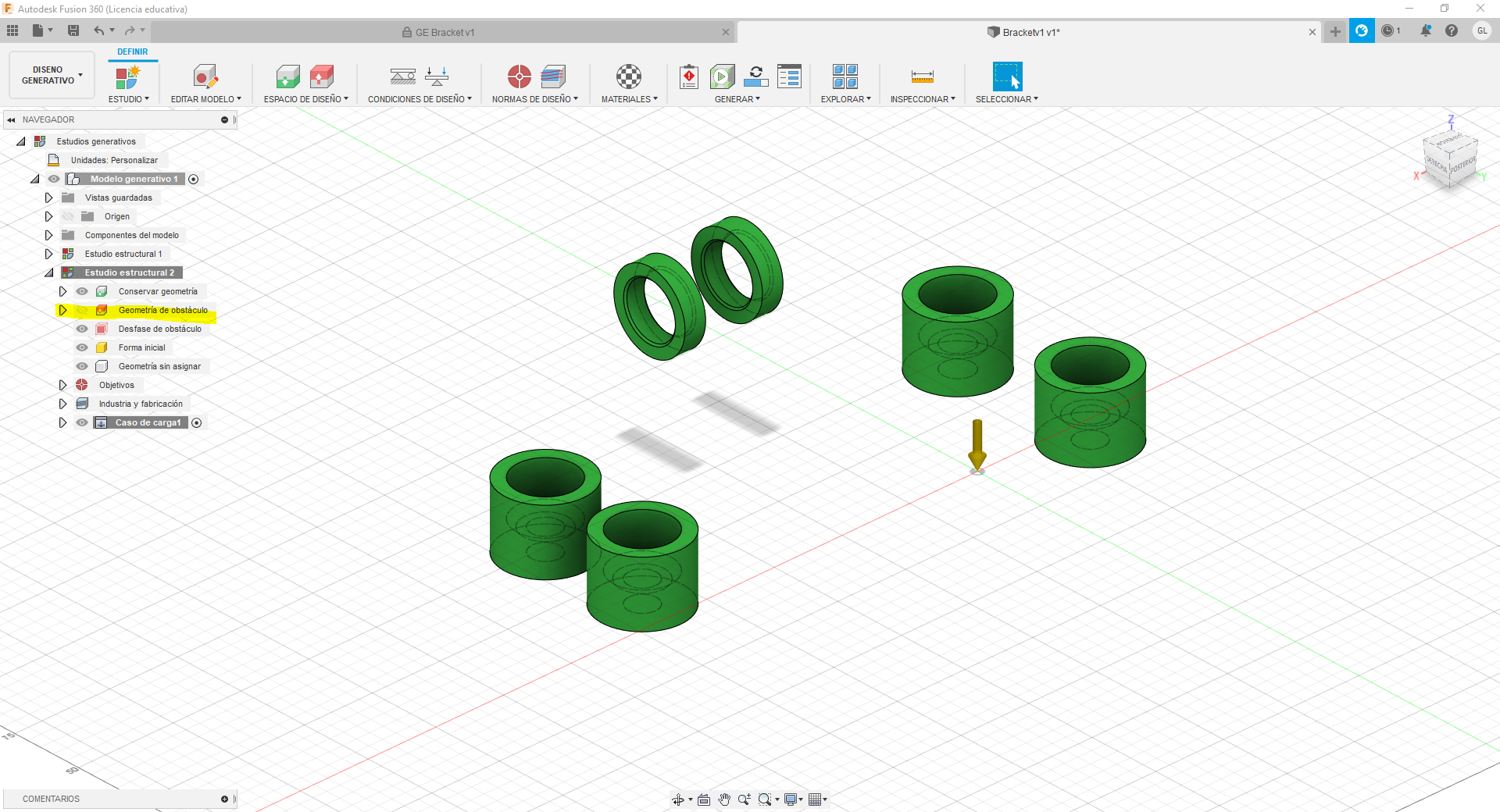
Task: Open the DEFINIR ribbon tab
Action: tap(132, 52)
